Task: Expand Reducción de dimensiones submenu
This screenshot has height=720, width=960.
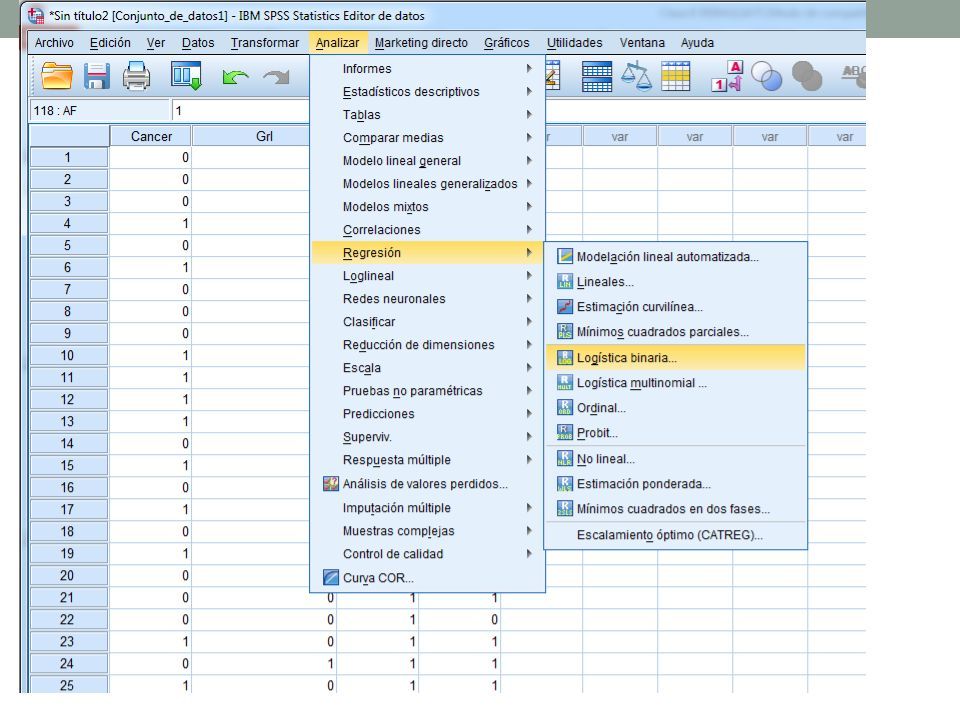Action: (427, 345)
